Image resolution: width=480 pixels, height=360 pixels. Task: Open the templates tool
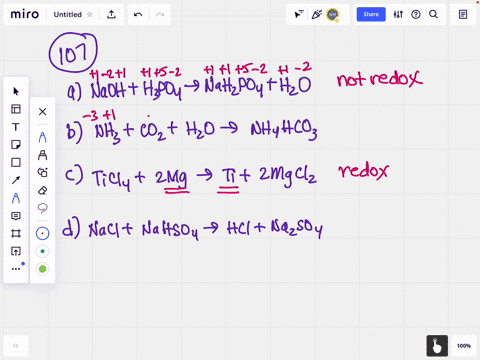click(16, 109)
